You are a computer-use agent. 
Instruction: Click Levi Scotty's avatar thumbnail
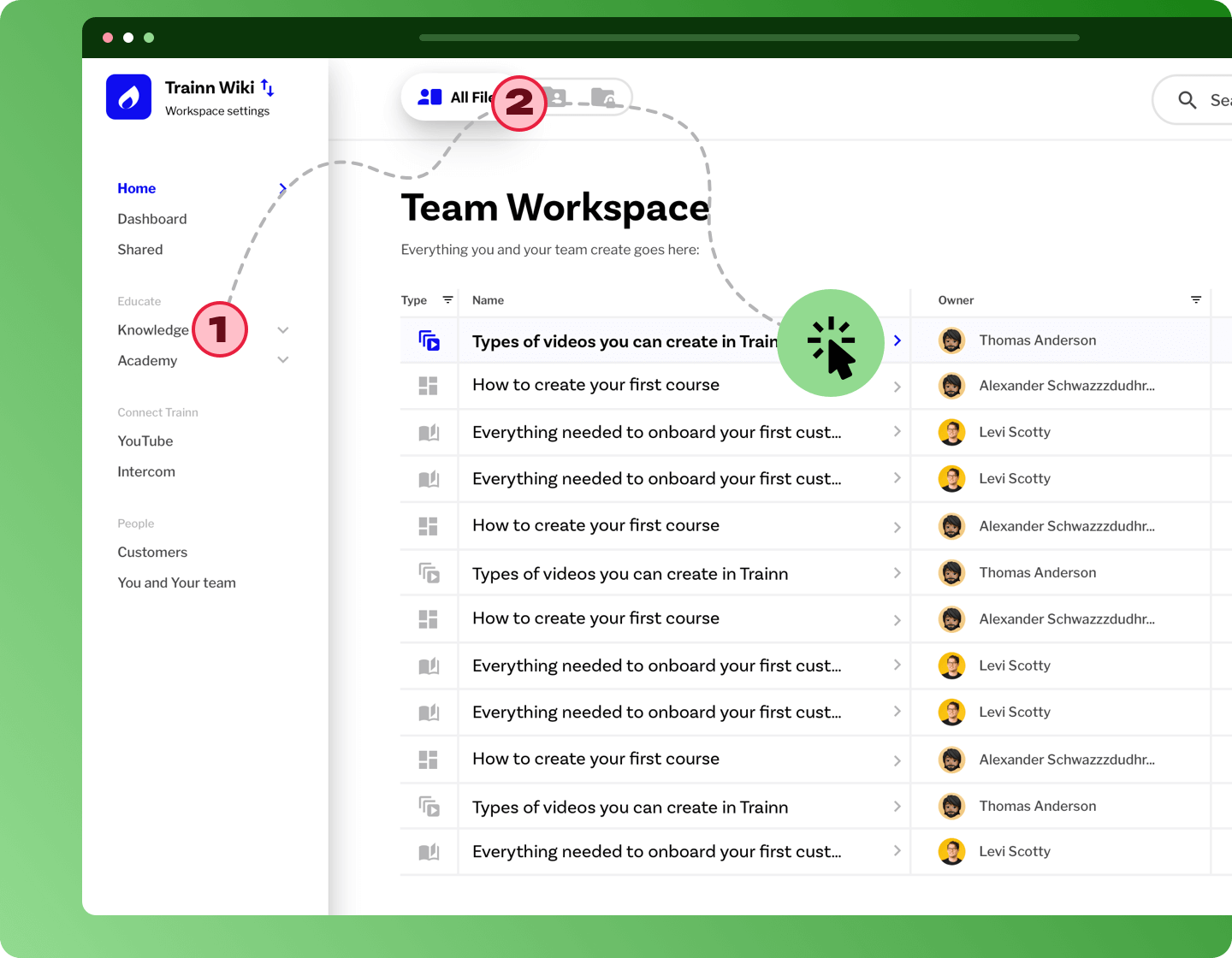coord(951,432)
